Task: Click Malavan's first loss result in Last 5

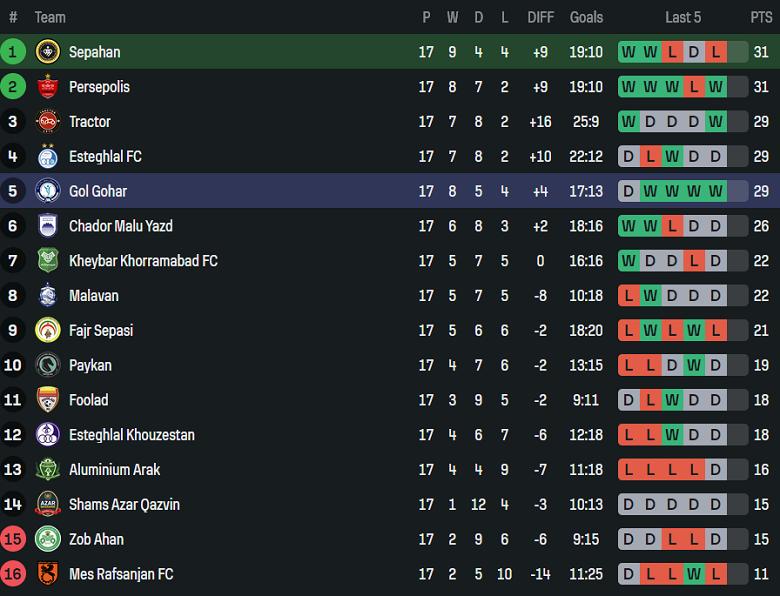Action: click(x=628, y=296)
